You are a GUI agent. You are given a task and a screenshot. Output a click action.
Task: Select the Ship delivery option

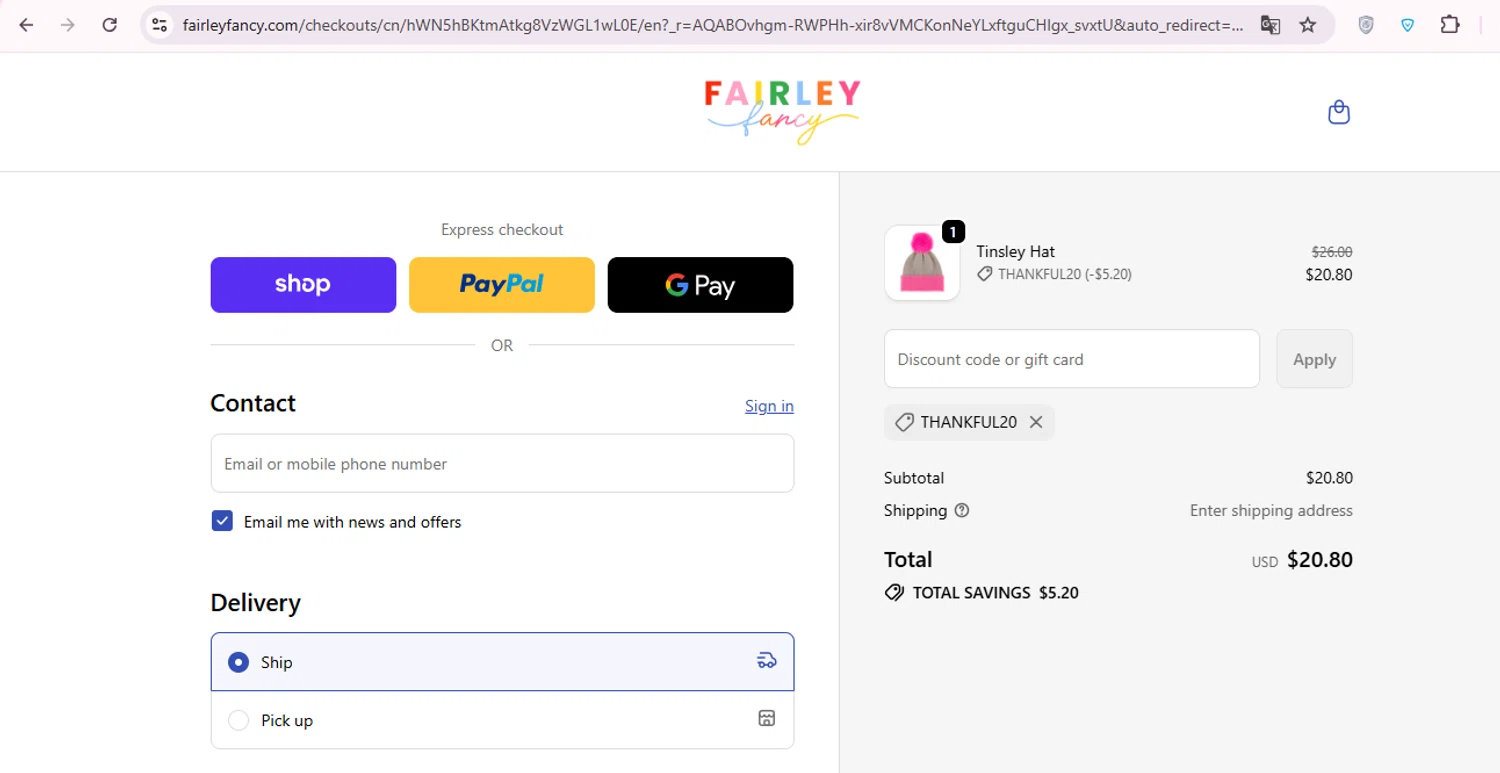(x=502, y=661)
